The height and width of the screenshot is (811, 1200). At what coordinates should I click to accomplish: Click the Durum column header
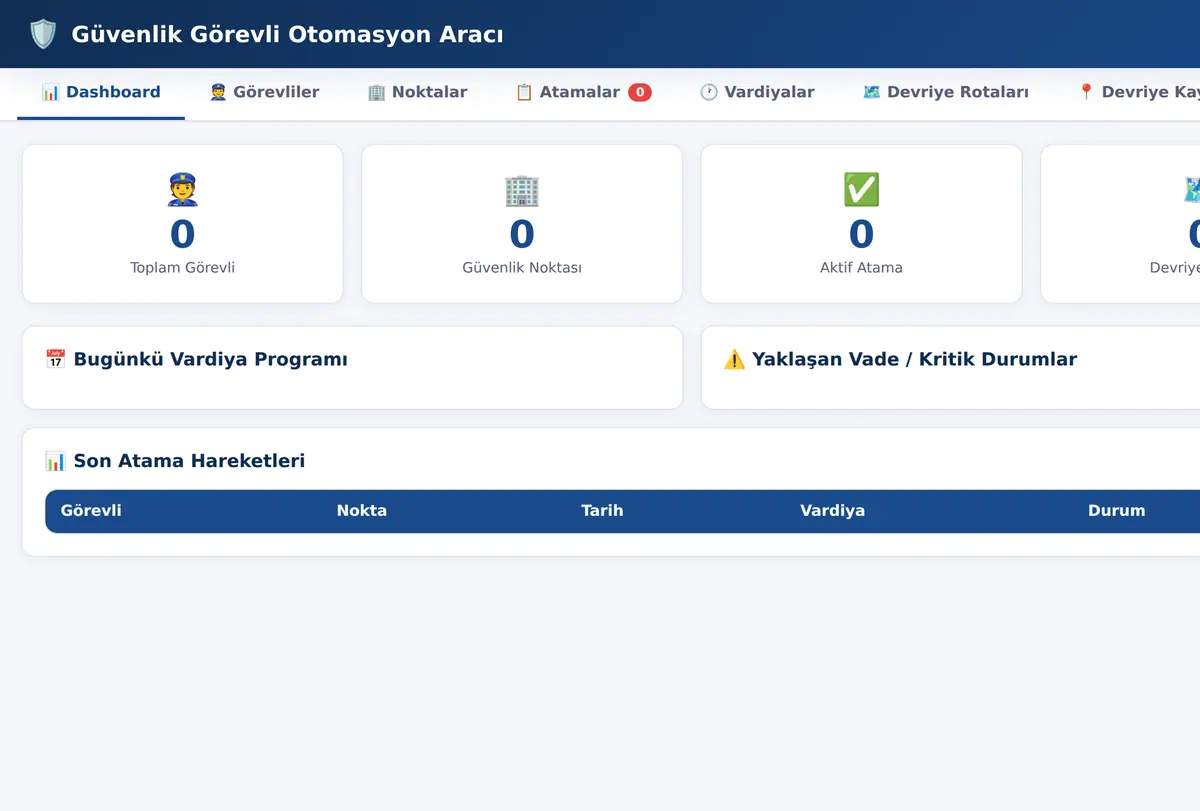coord(1116,510)
